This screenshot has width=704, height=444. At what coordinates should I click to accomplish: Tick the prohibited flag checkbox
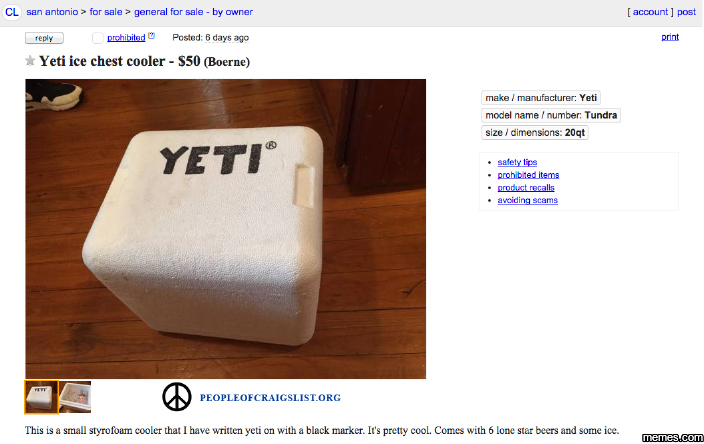click(97, 38)
